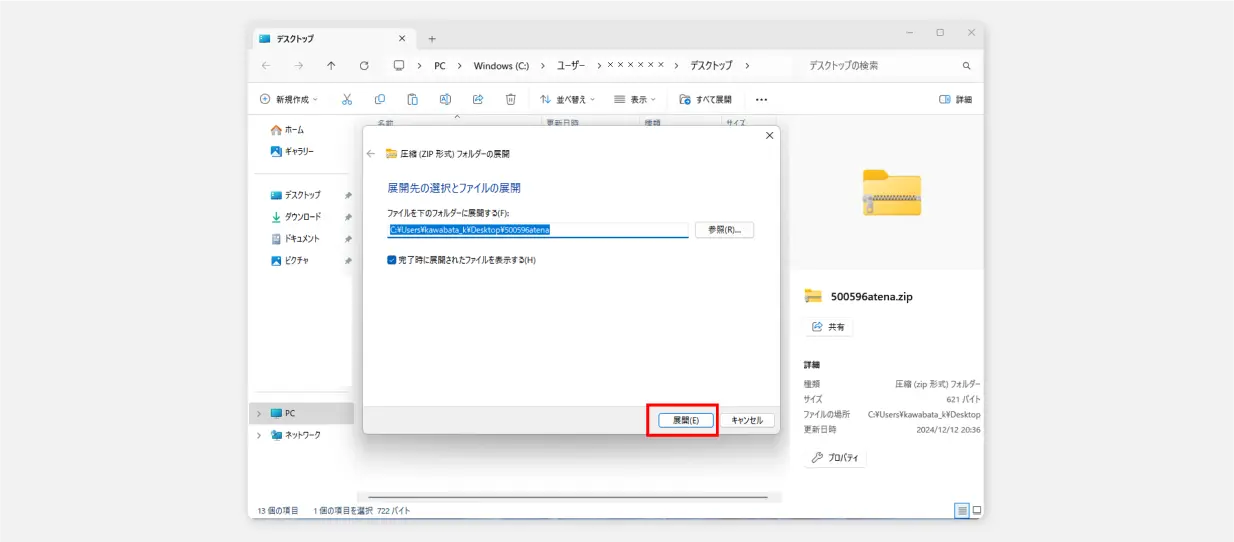Switch to large icons view in status bar
The width and height of the screenshot is (1234, 542).
click(976, 510)
